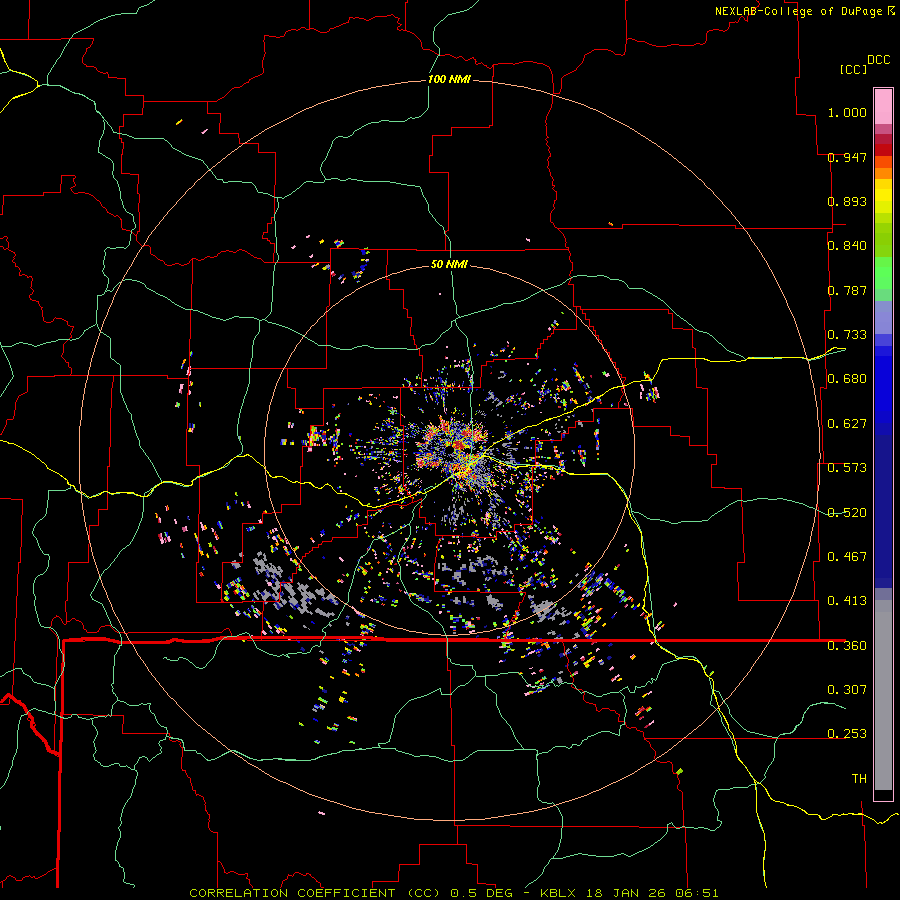Click the 0.307 color scale value

coord(847,689)
